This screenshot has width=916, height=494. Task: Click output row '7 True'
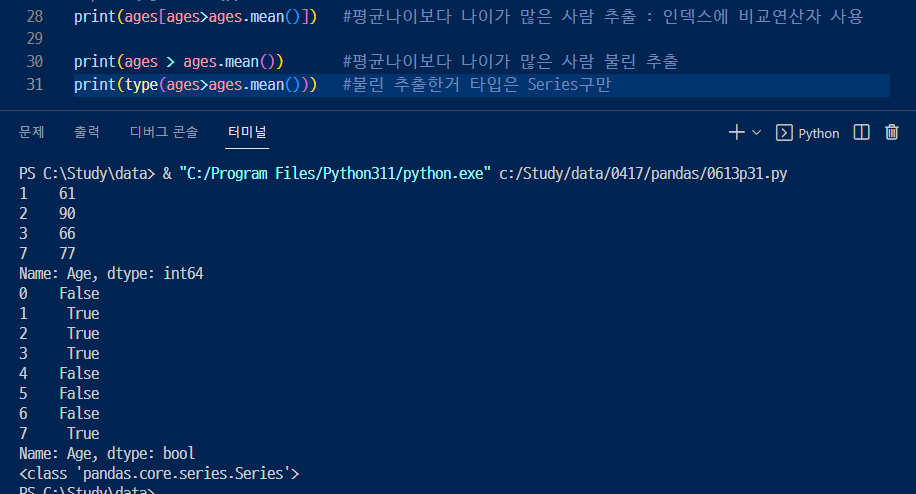pyautogui.click(x=59, y=433)
